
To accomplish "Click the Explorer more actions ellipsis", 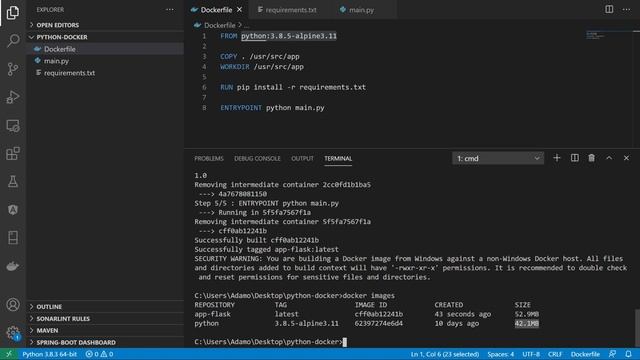I will click(169, 9).
